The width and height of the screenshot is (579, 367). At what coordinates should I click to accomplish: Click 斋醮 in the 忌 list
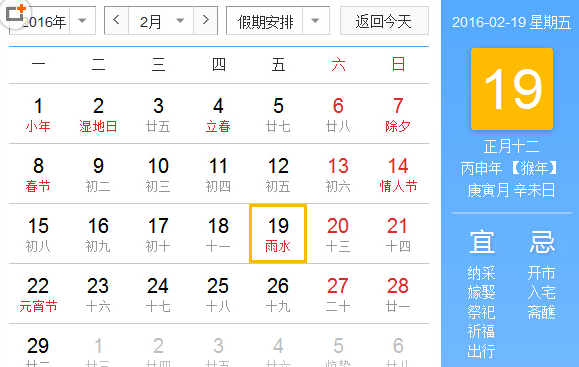click(541, 312)
